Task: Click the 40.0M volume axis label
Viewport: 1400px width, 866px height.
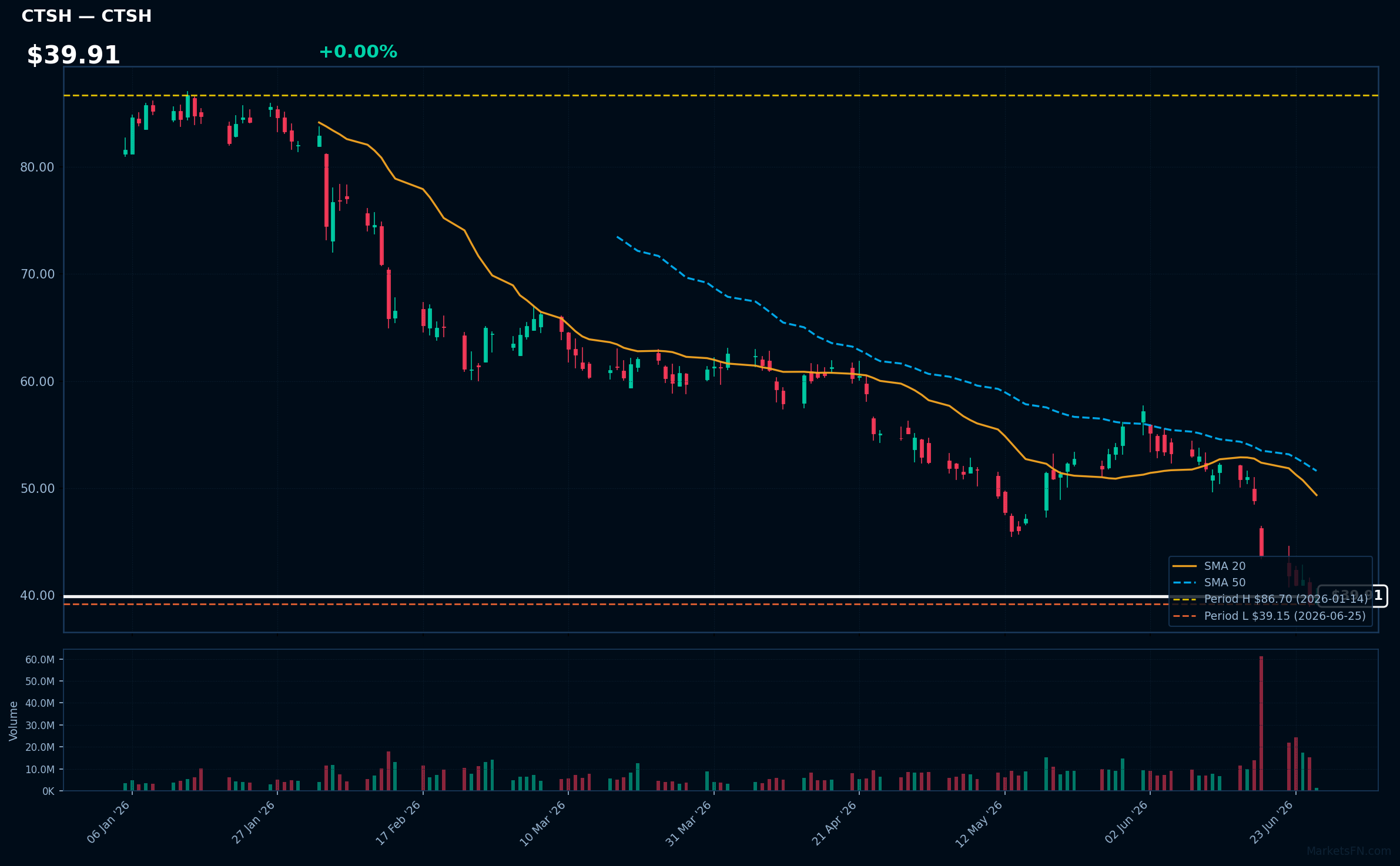Action: (40, 703)
